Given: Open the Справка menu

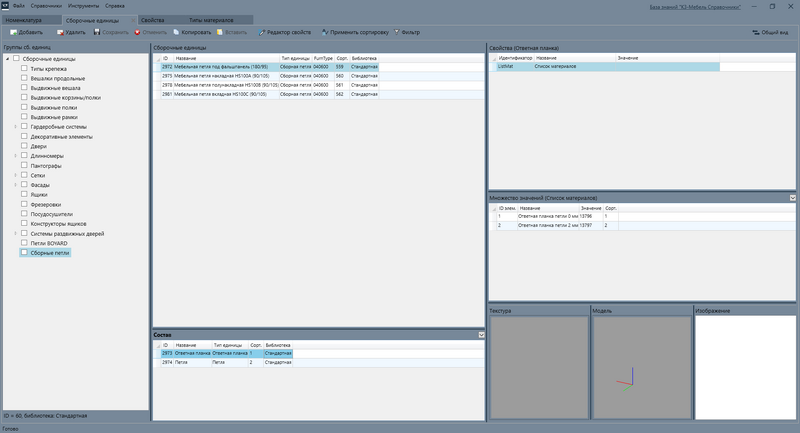Looking at the screenshot, I should (x=115, y=6).
